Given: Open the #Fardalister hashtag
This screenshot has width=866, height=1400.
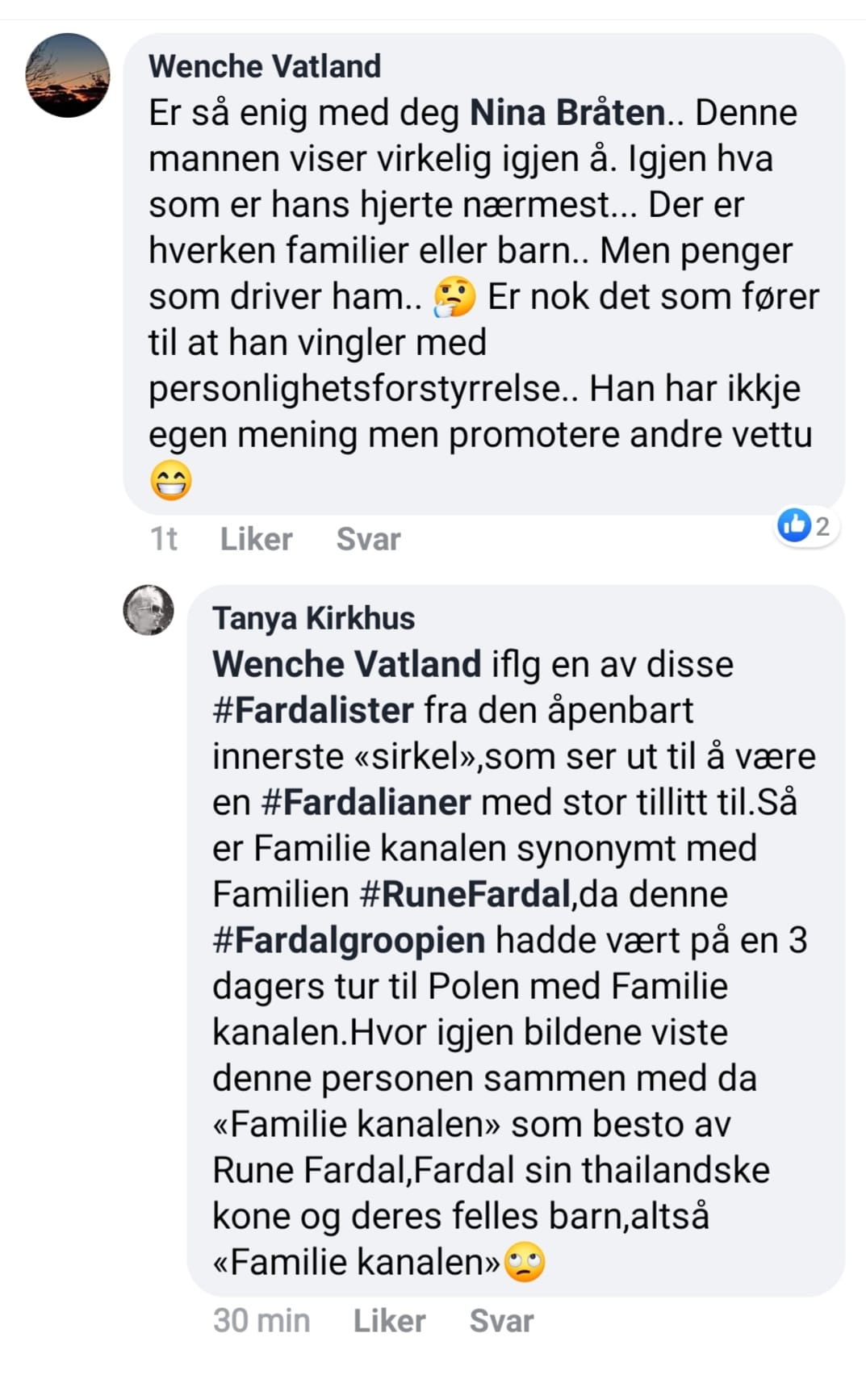Looking at the screenshot, I should click(x=313, y=710).
